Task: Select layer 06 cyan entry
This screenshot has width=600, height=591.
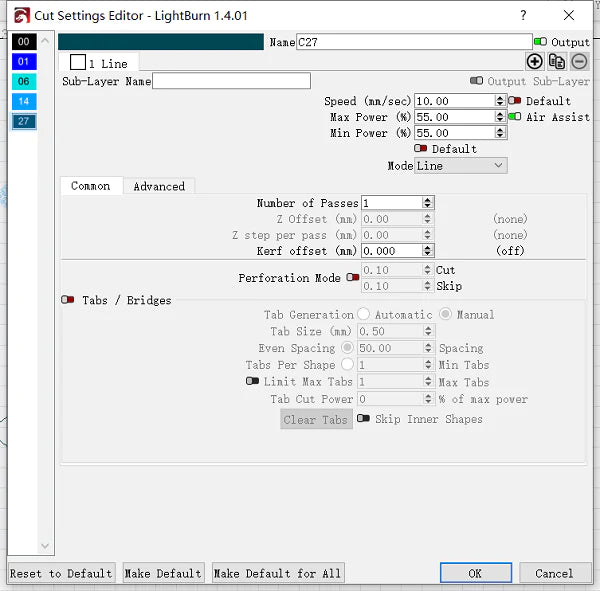Action: (24, 82)
